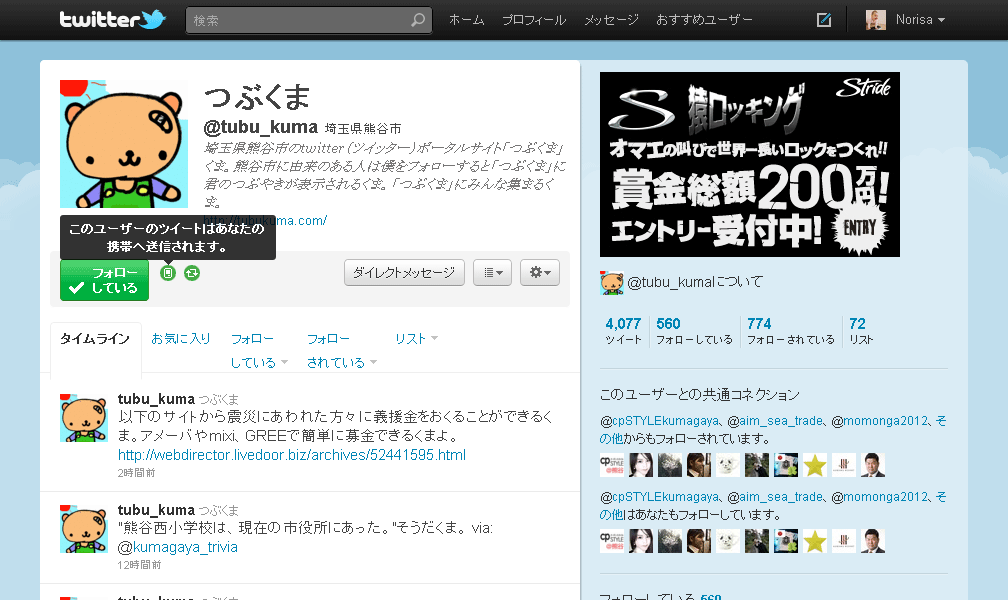Open the フォローされている tab dropdown
Viewport: 1008px width, 600px height.
[x=341, y=350]
